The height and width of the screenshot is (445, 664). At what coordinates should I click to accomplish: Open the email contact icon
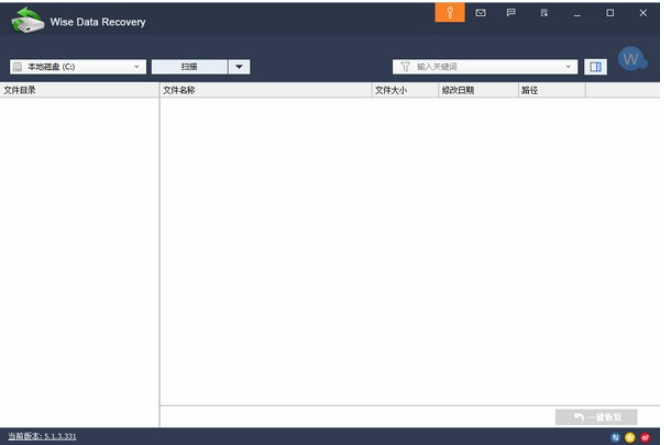(480, 13)
